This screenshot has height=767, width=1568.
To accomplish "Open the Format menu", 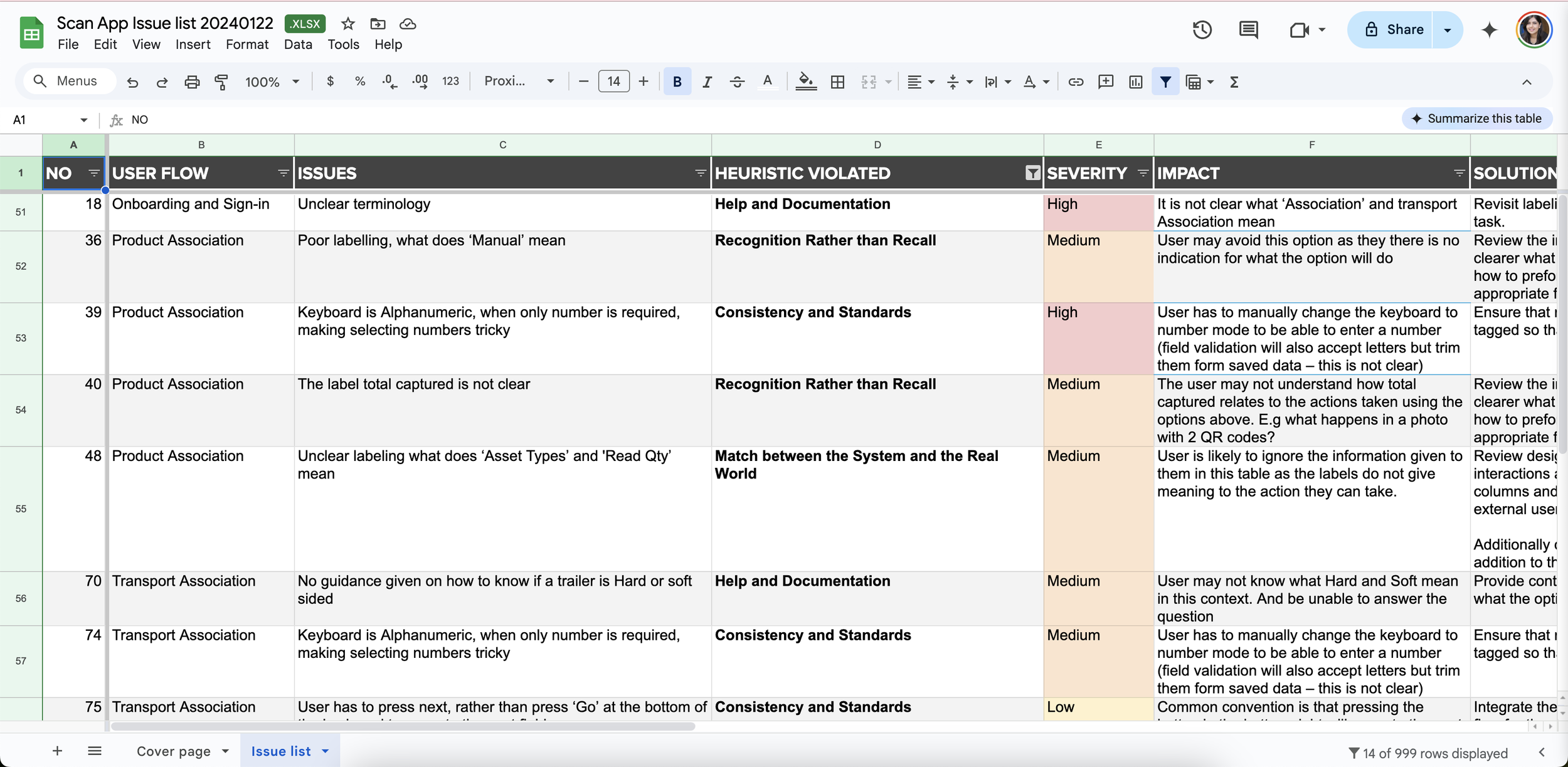I will pyautogui.click(x=246, y=45).
